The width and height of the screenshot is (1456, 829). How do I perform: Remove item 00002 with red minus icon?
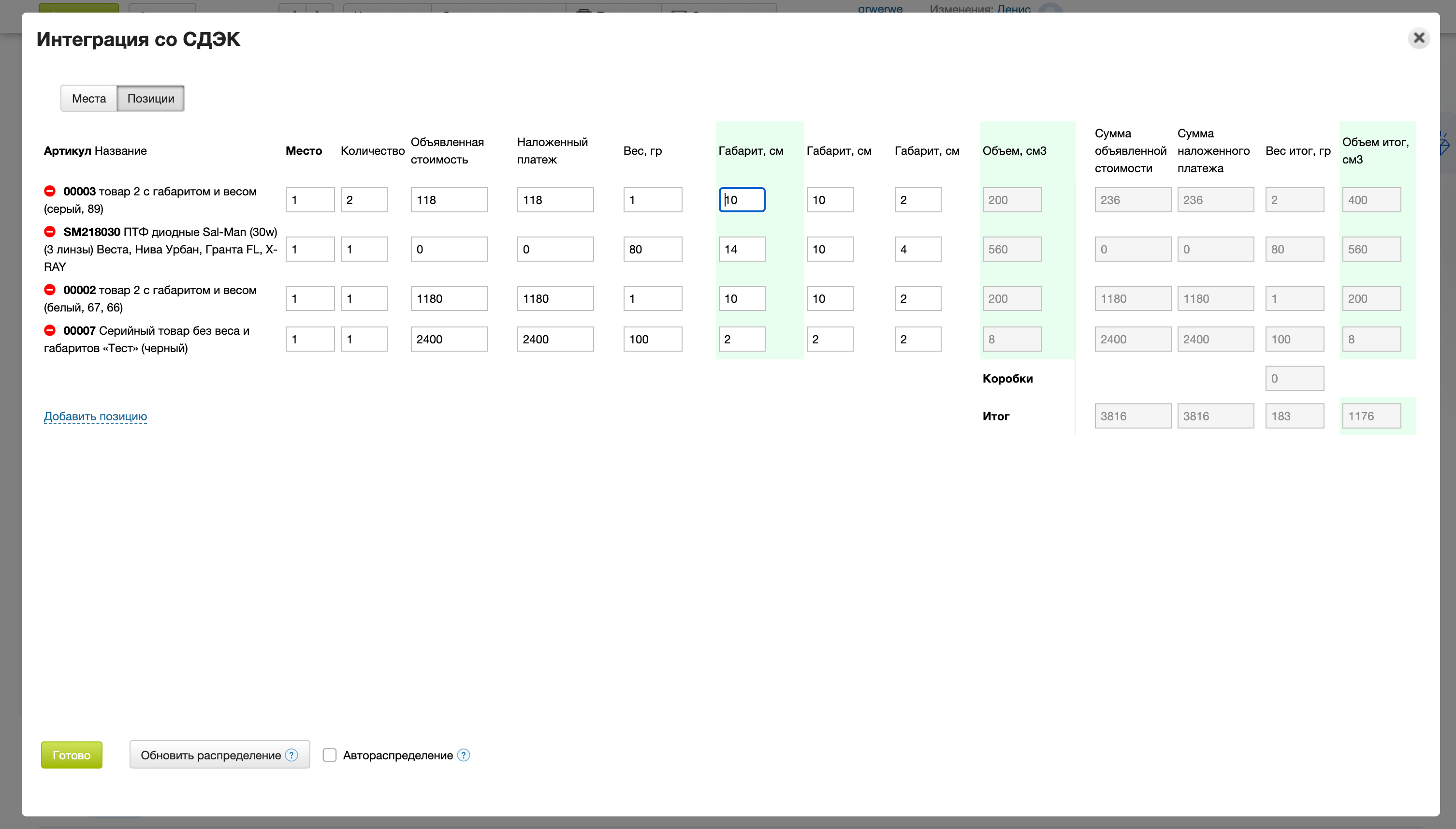point(50,289)
